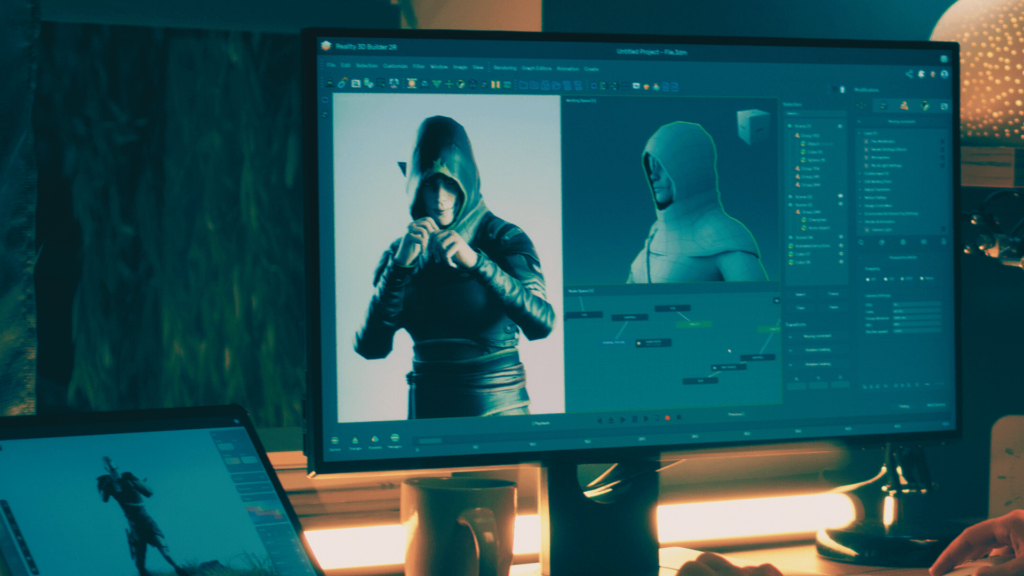
Task: Click the chain link icon in the toolbar
Action: (342, 83)
